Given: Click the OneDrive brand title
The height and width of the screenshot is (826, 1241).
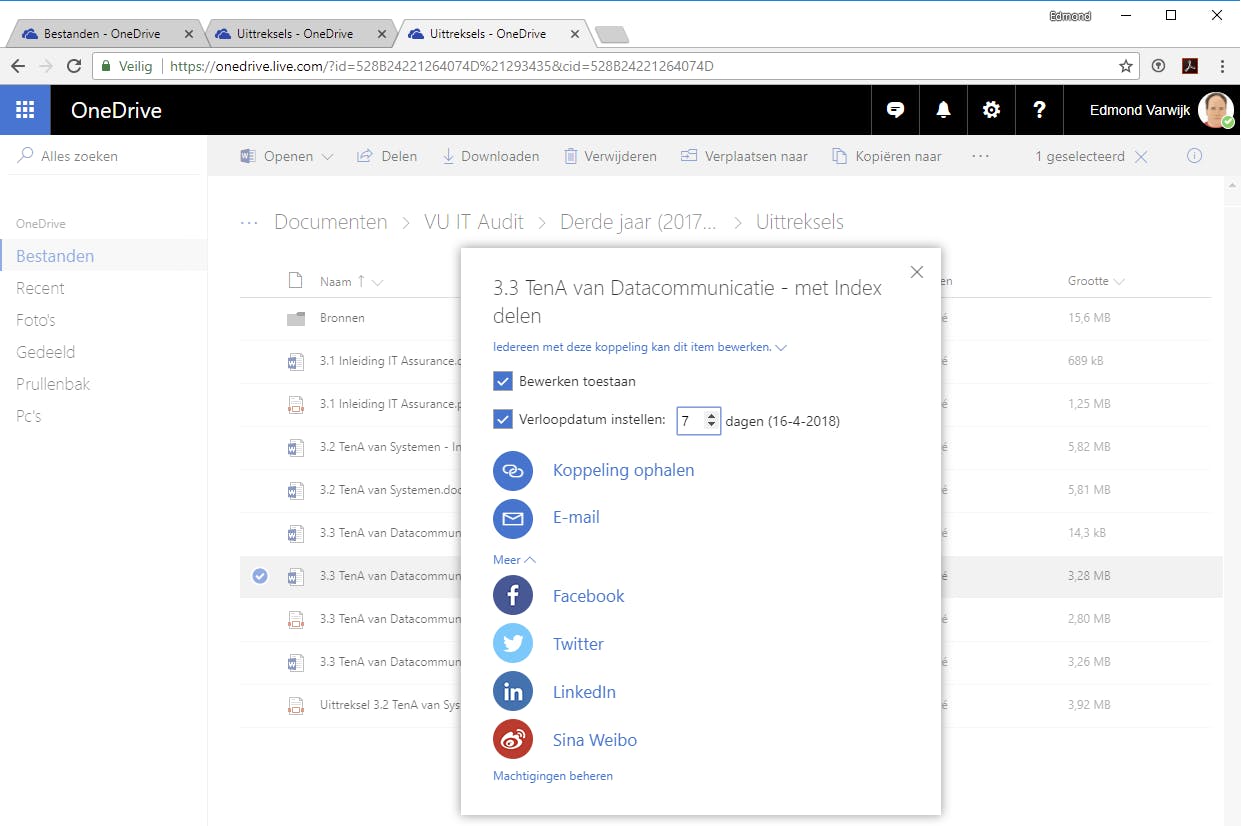Looking at the screenshot, I should [x=116, y=110].
